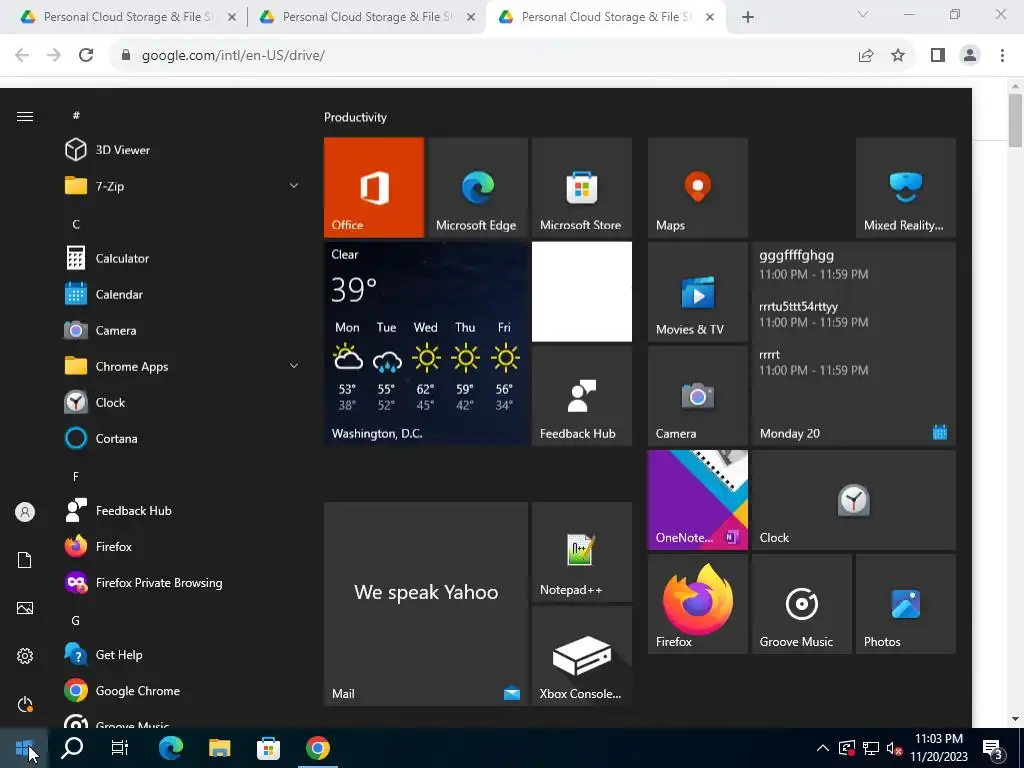This screenshot has height=768, width=1024.
Task: Open taskbar Search icon
Action: (x=72, y=748)
